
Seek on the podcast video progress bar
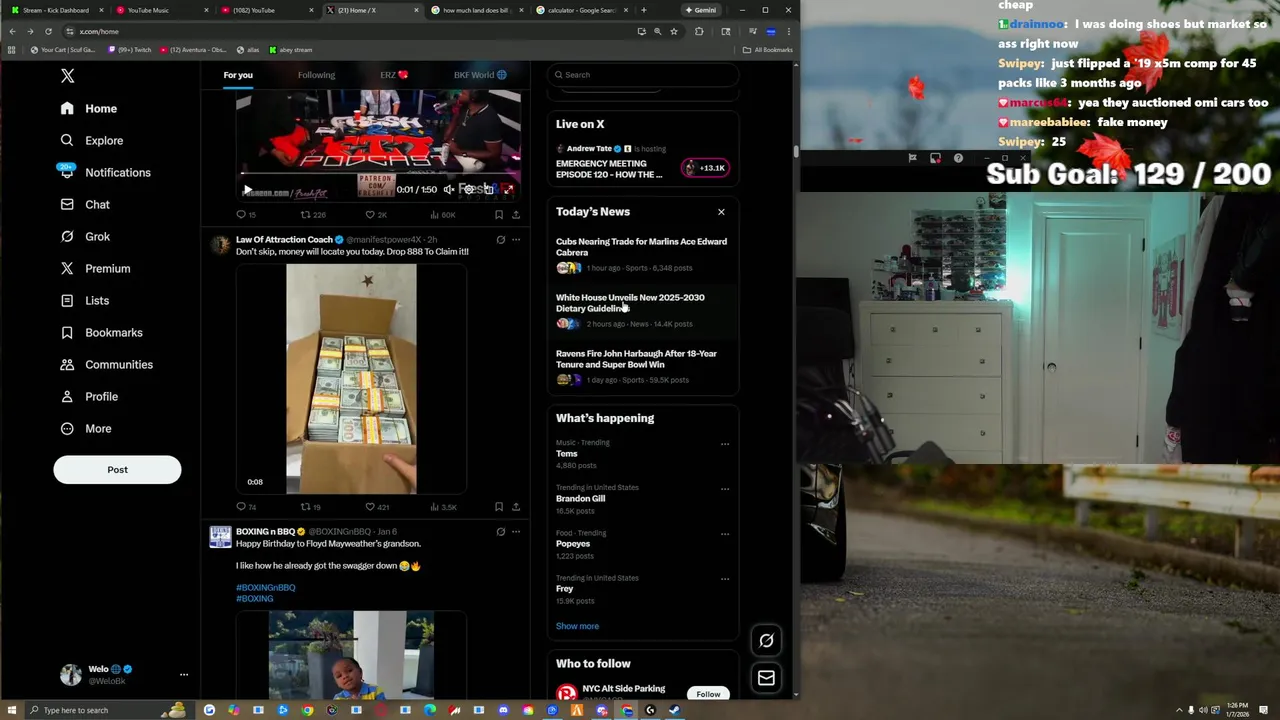(x=378, y=174)
